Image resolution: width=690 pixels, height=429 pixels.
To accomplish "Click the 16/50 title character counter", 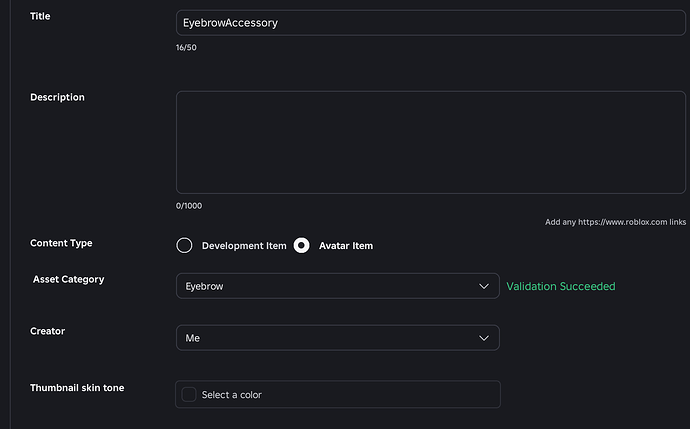I will coord(186,48).
